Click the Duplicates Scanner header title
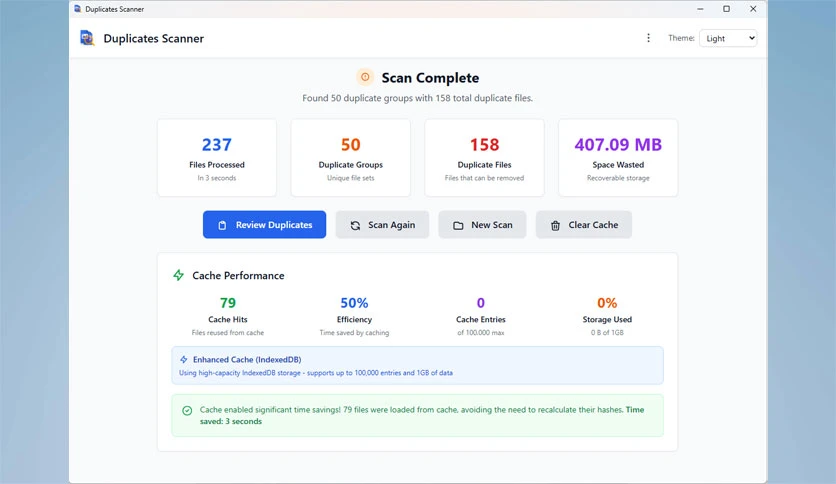Image resolution: width=836 pixels, height=484 pixels. coord(154,38)
